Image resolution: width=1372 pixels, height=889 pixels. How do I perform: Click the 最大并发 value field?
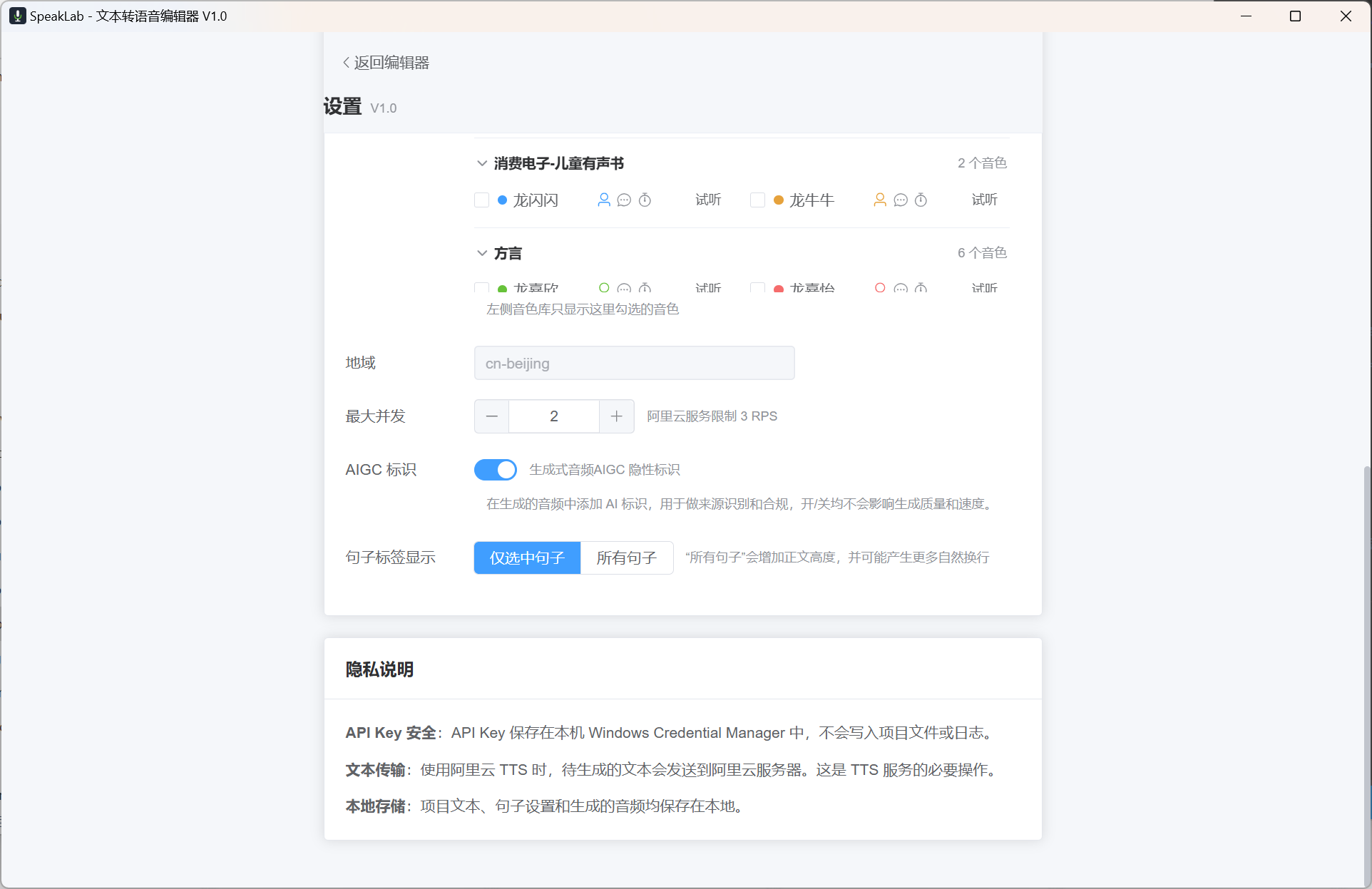click(x=554, y=416)
